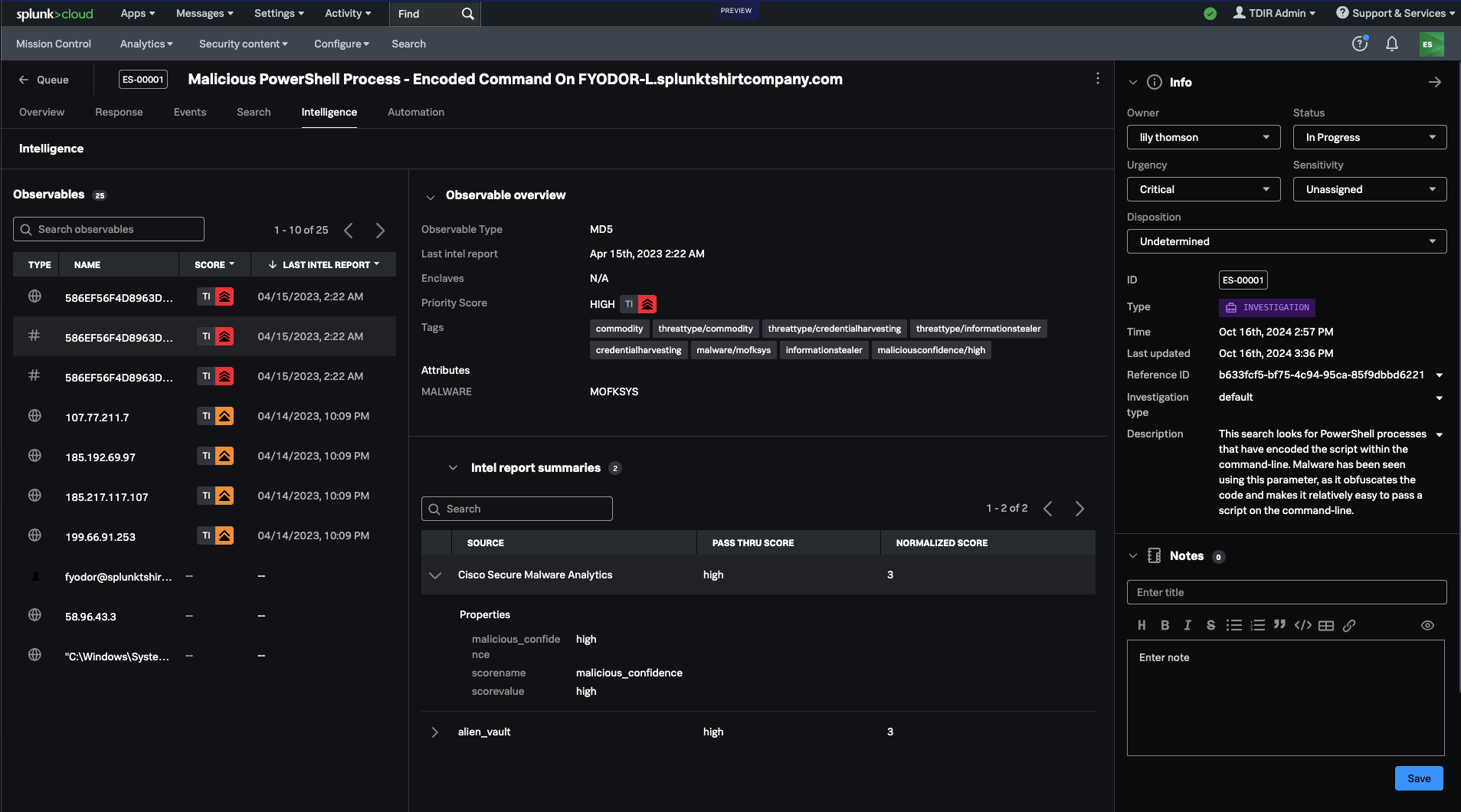Open the Apps menu

(x=138, y=13)
